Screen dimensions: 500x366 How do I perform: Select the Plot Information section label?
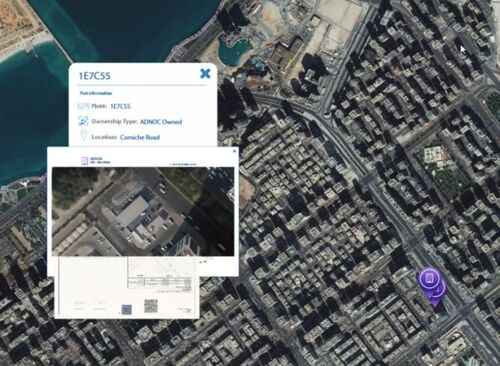pyautogui.click(x=96, y=93)
